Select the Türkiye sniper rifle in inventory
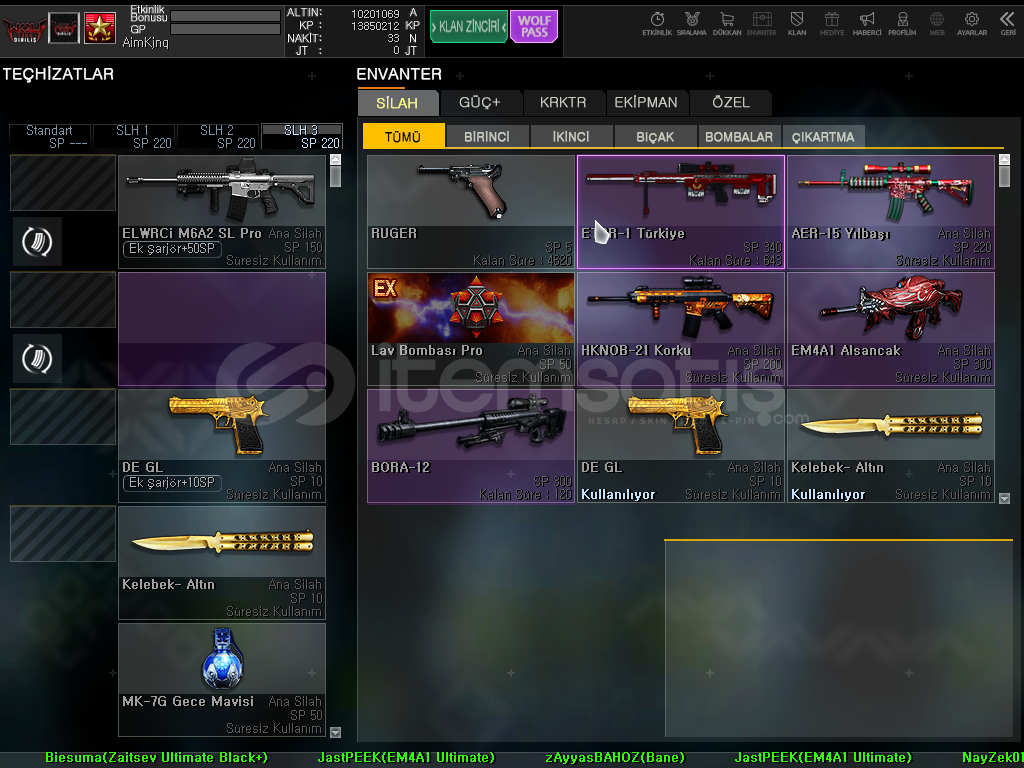 pos(680,212)
